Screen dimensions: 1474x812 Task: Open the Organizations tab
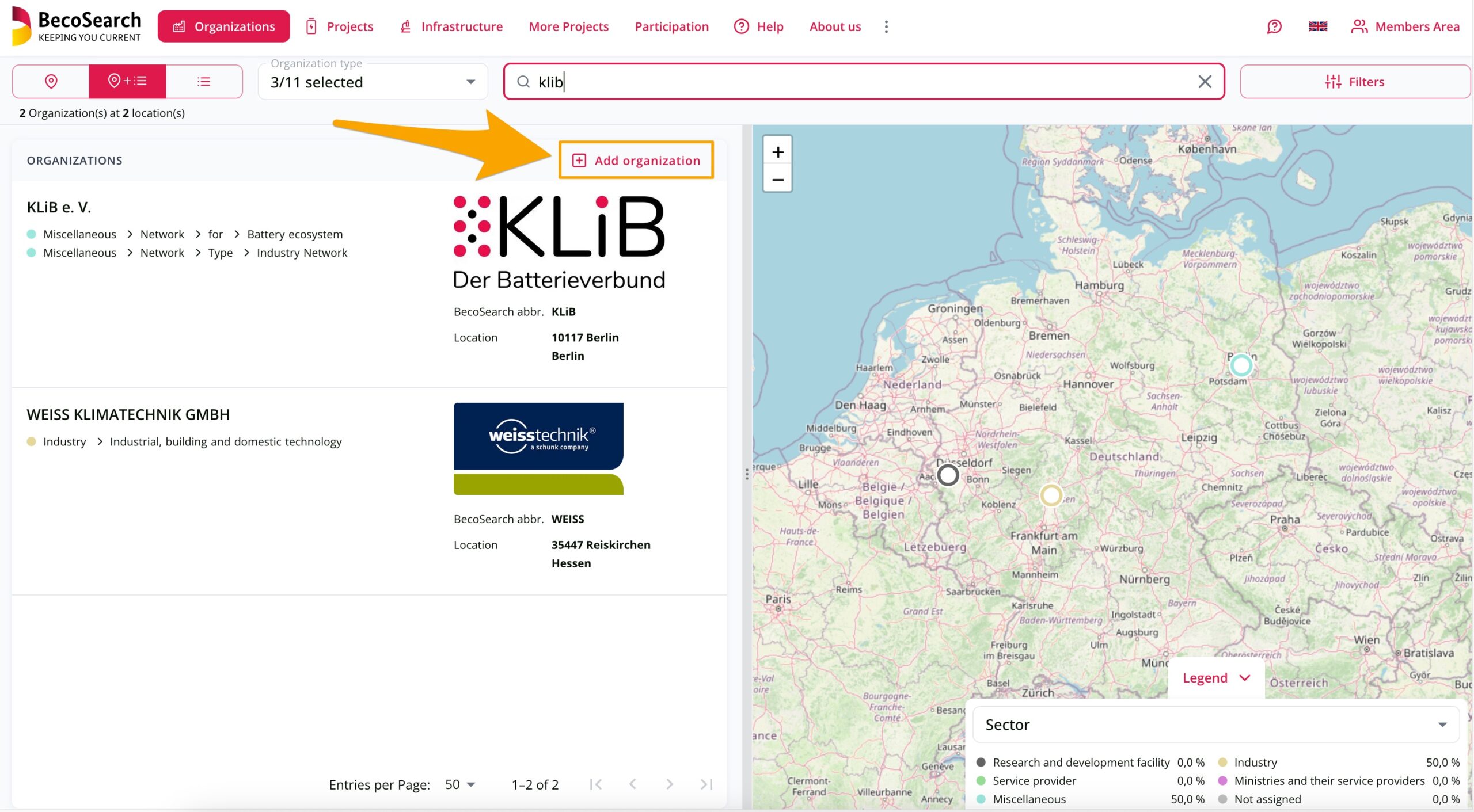point(224,26)
